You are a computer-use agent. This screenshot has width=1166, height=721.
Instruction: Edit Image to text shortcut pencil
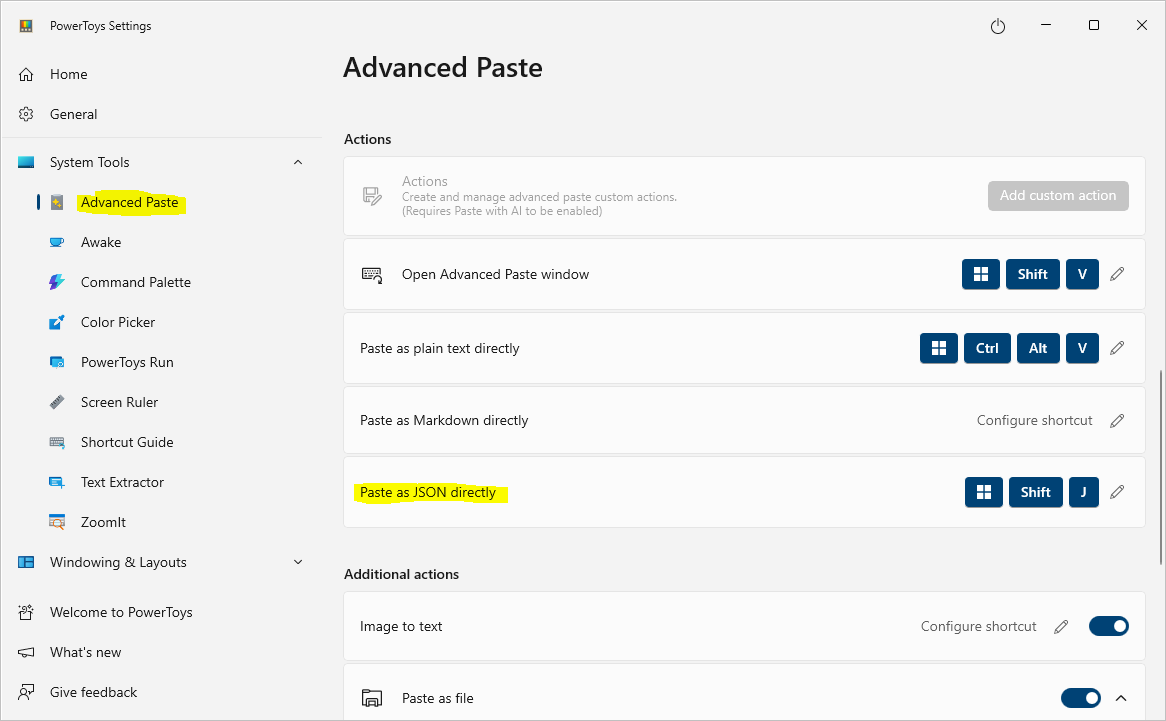tap(1061, 627)
